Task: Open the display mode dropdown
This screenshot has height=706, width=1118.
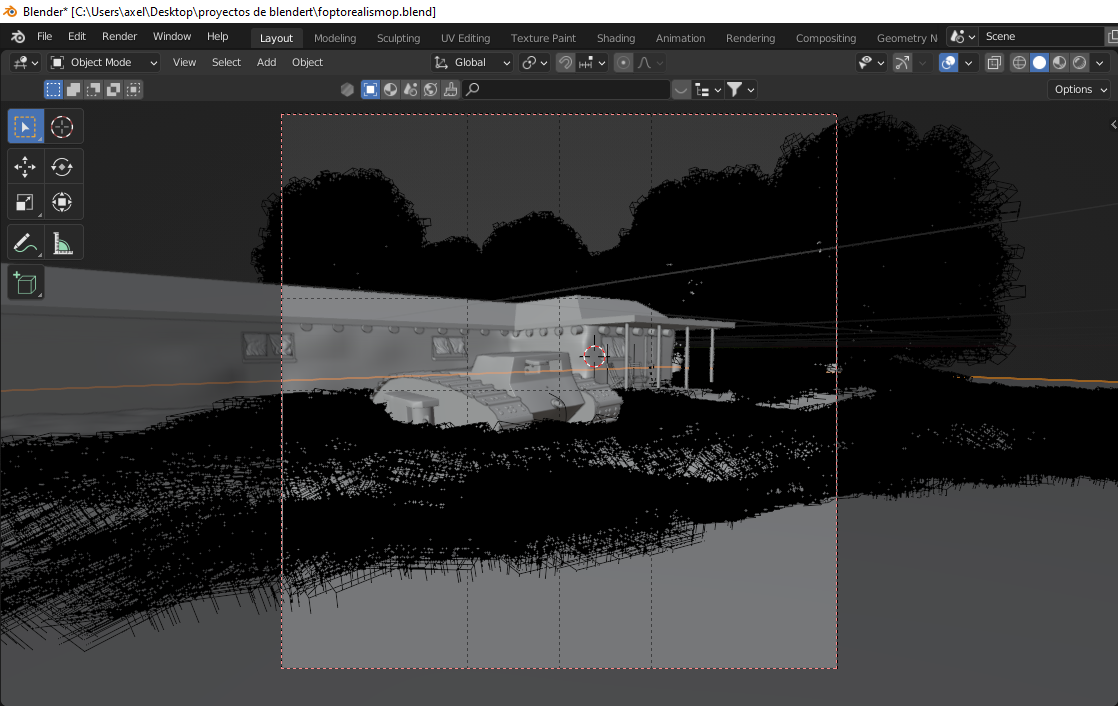Action: point(708,89)
